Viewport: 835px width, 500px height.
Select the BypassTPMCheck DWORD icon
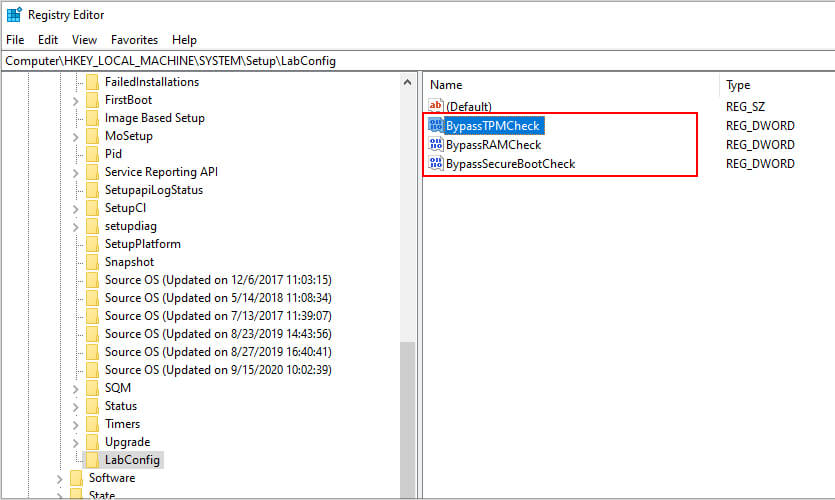(436, 125)
